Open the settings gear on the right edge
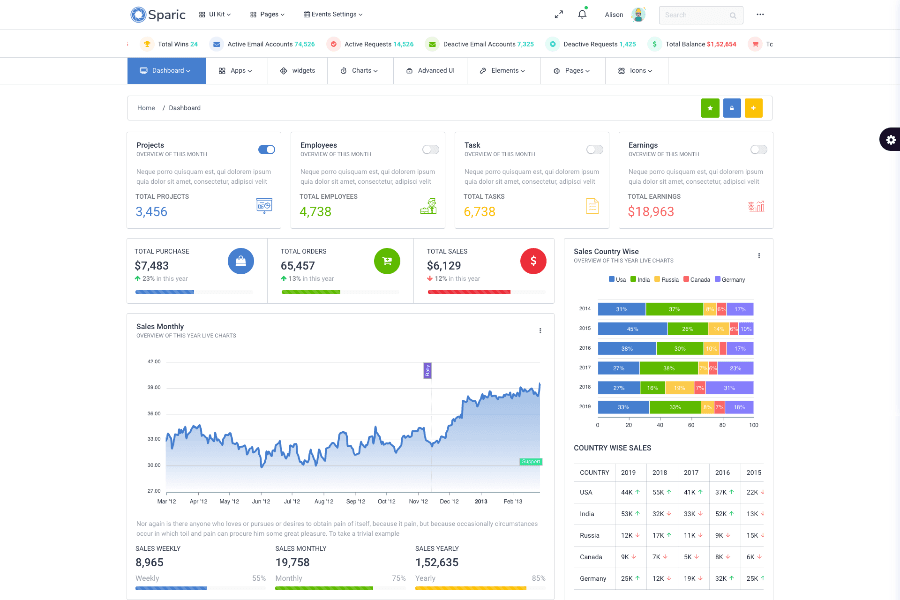Image resolution: width=900 pixels, height=600 pixels. [x=889, y=140]
